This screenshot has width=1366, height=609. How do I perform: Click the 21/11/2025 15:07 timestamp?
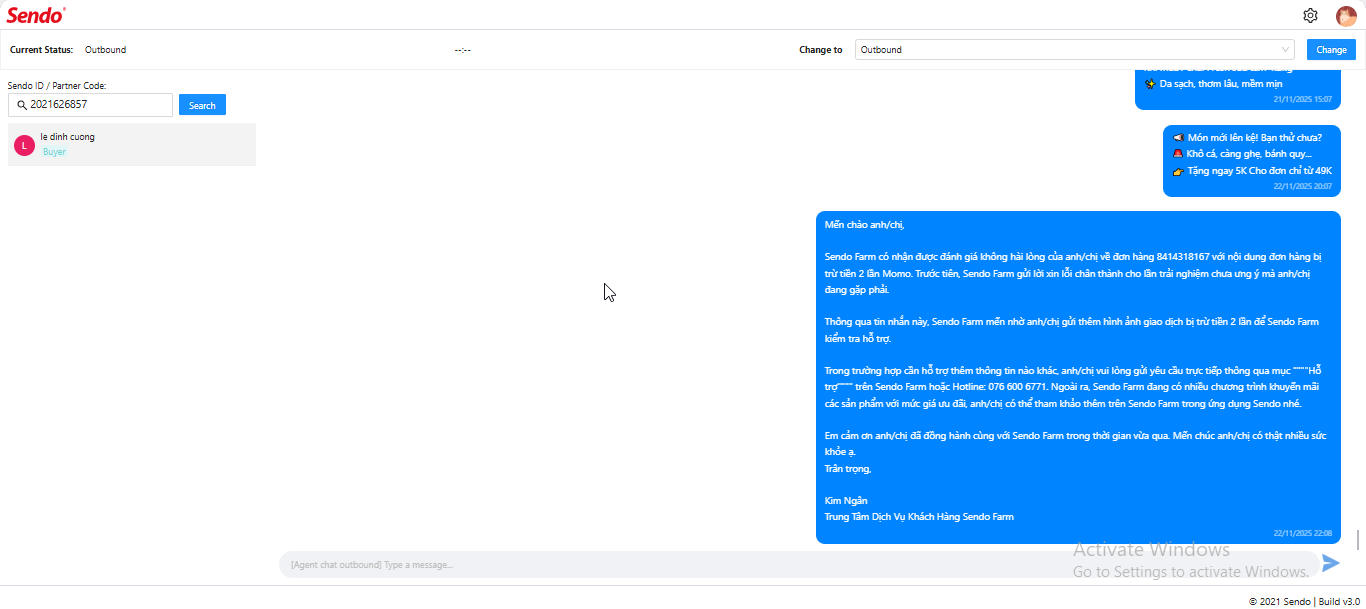tap(1302, 99)
